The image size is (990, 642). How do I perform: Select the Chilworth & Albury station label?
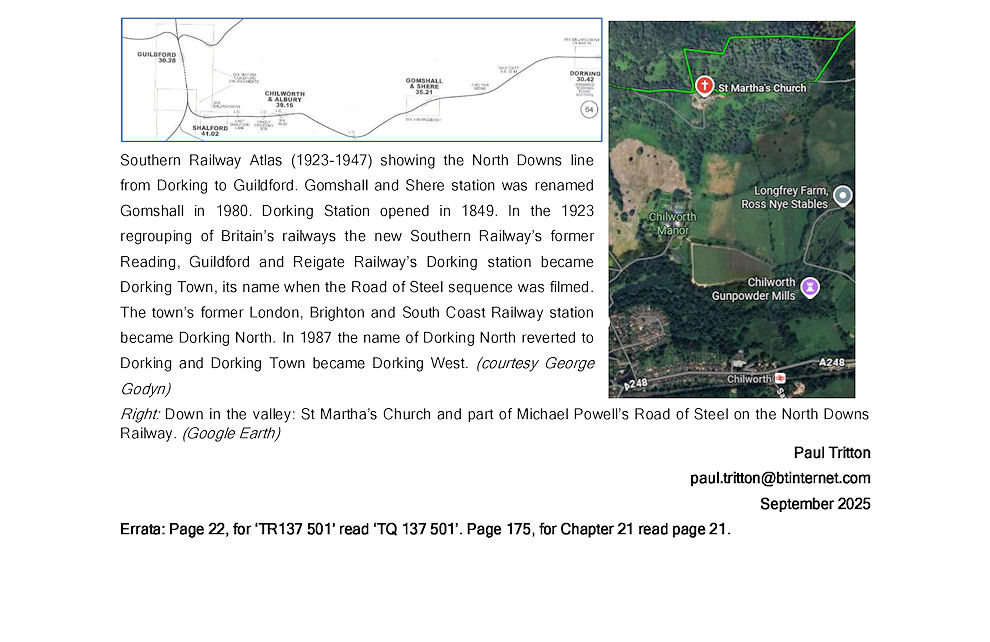pyautogui.click(x=284, y=98)
